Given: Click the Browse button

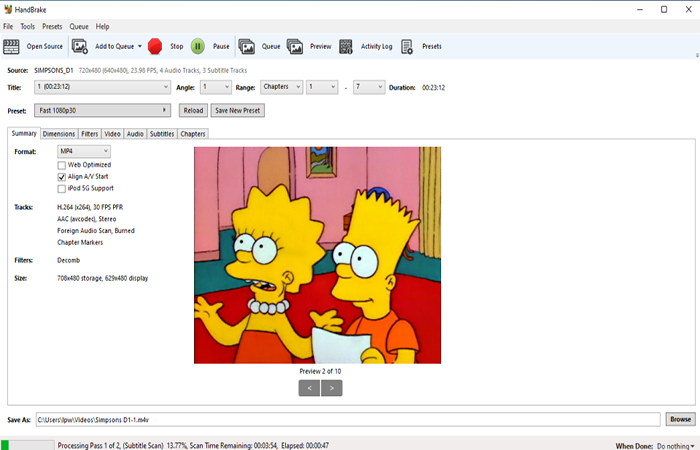Looking at the screenshot, I should click(680, 419).
